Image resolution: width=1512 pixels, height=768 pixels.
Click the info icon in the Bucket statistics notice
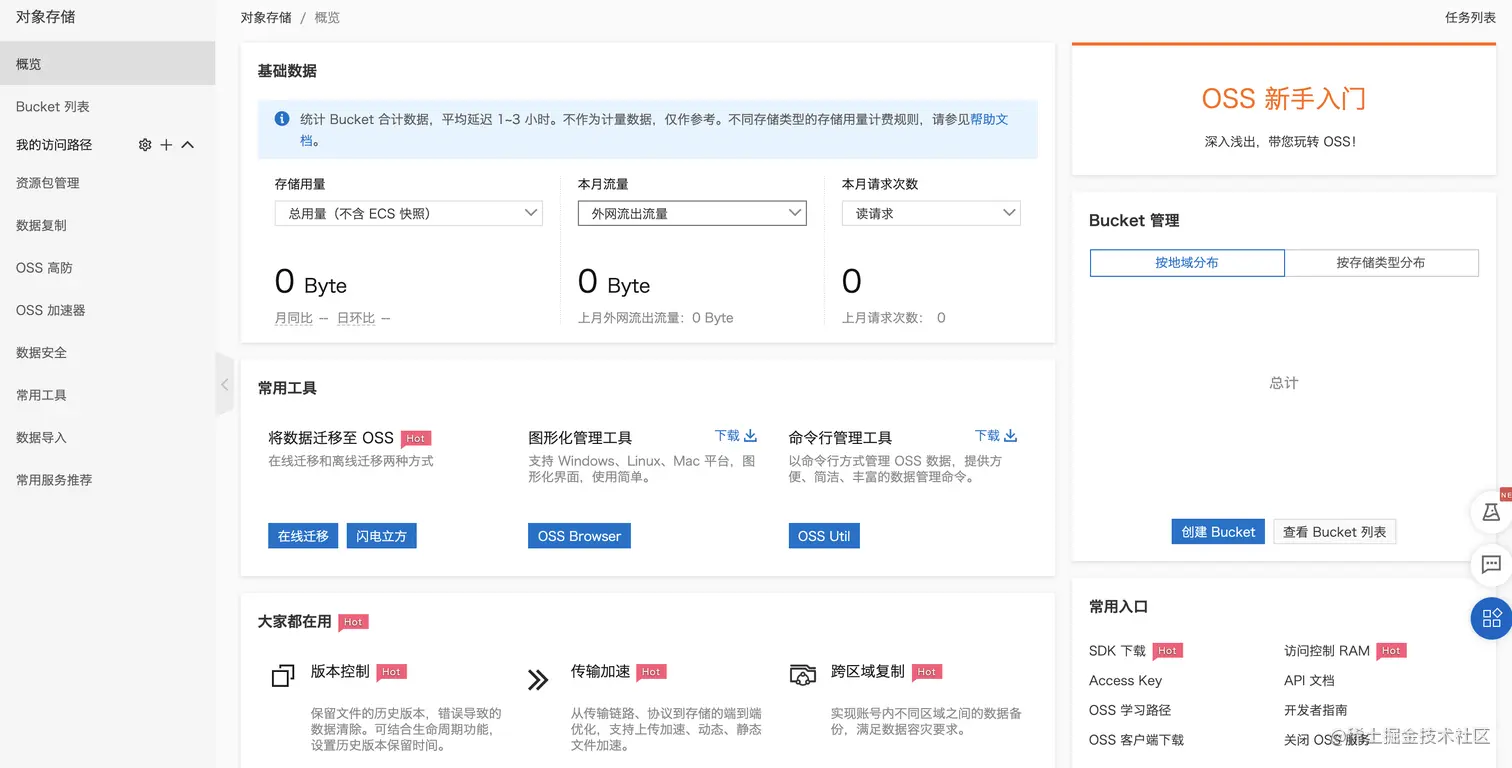[281, 118]
